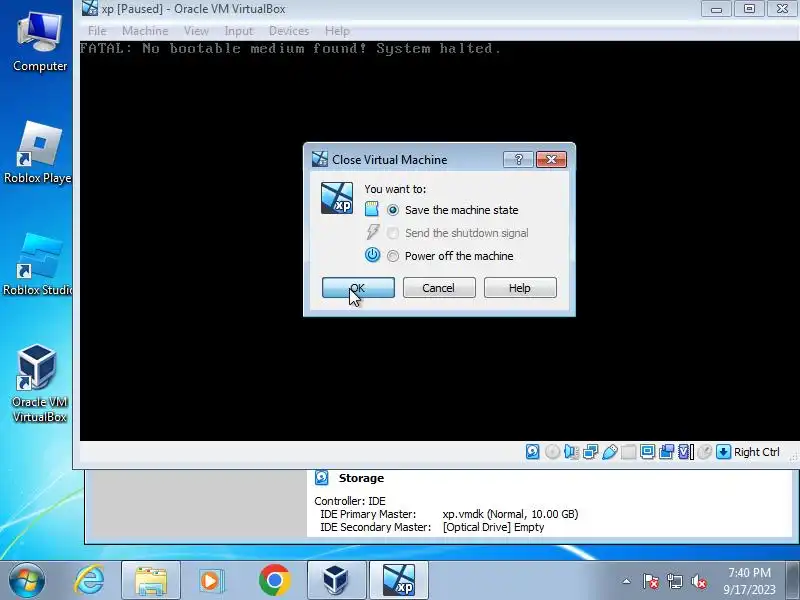
Task: Click the shared folders status icon
Action: [629, 452]
